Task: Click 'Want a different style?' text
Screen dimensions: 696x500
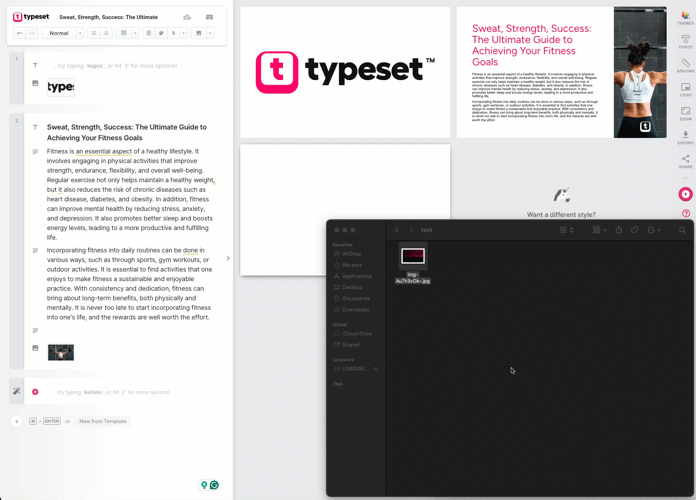Action: pyautogui.click(x=561, y=214)
